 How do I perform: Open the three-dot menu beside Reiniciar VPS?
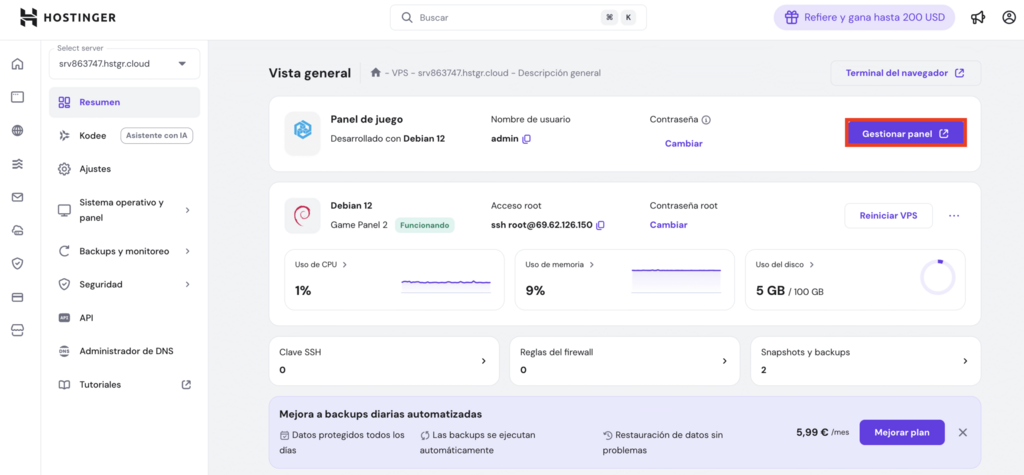tap(954, 216)
